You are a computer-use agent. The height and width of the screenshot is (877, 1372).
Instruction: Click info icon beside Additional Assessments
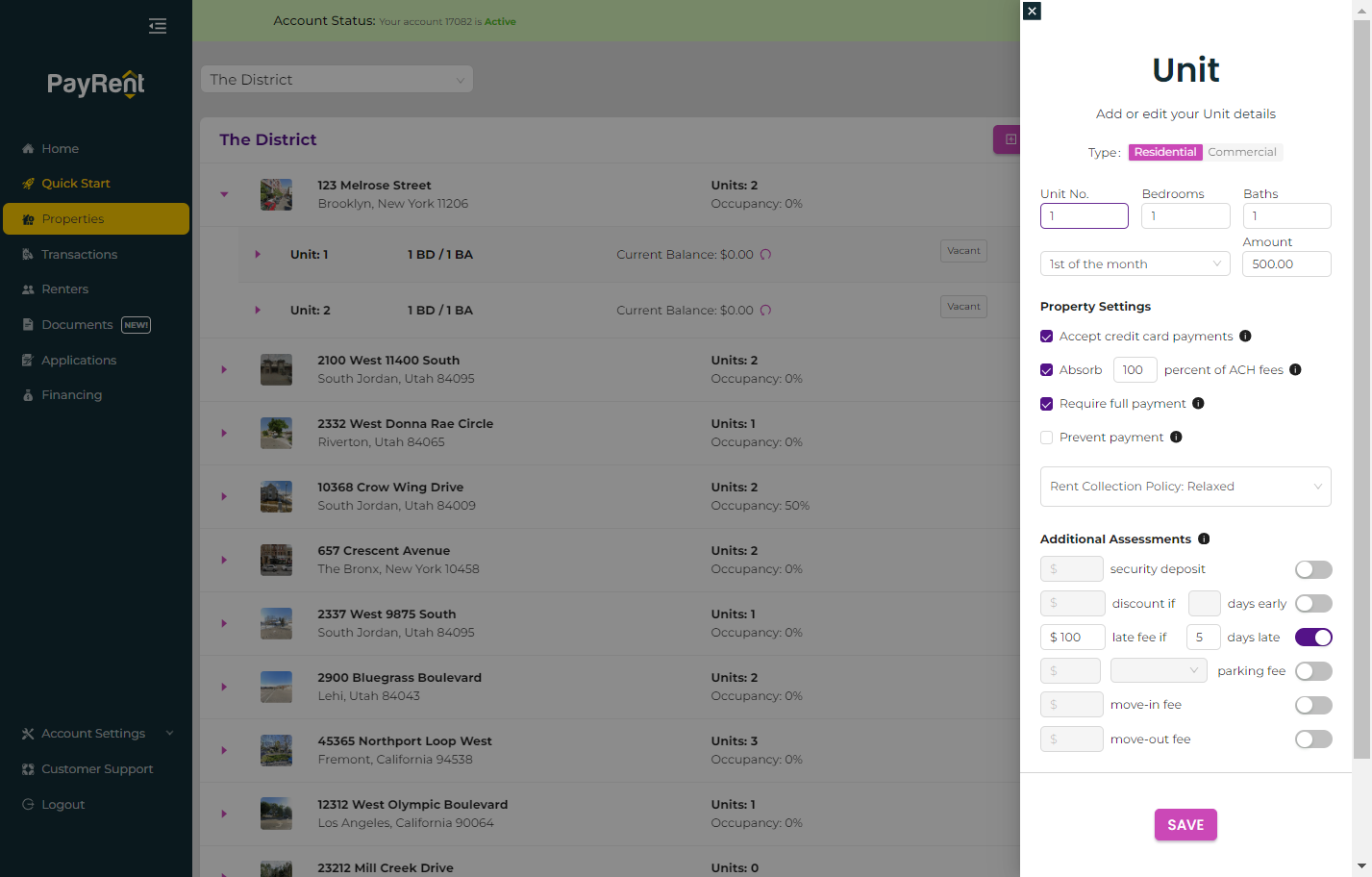point(1204,539)
